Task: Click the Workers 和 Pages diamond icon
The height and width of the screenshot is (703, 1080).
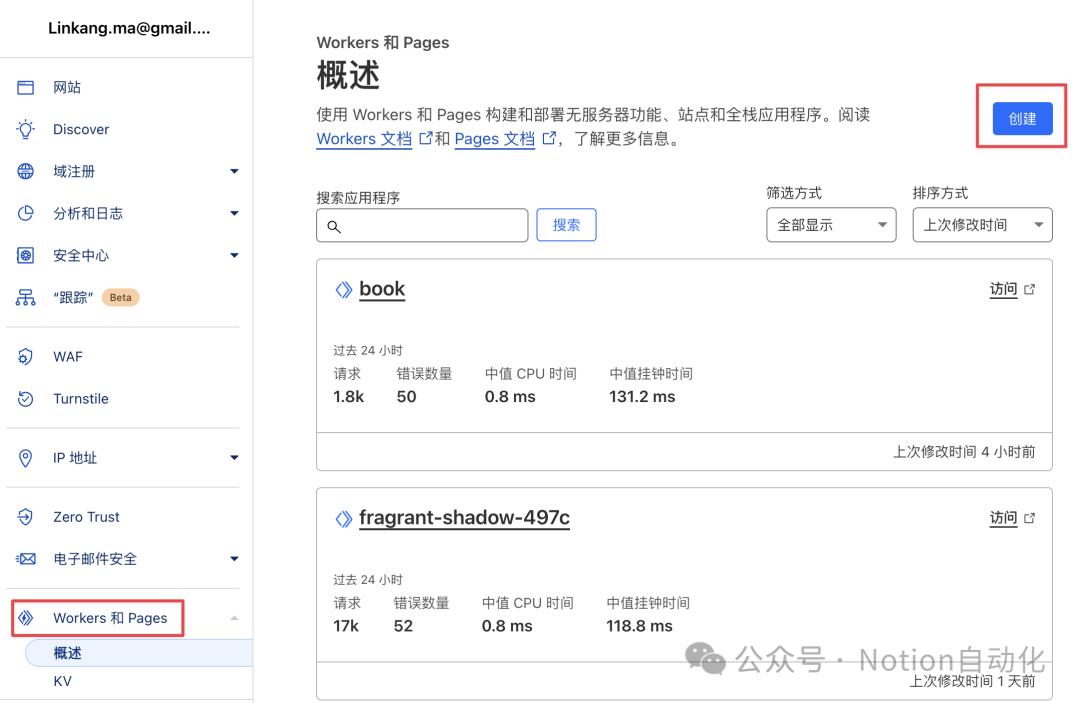Action: coord(25,618)
